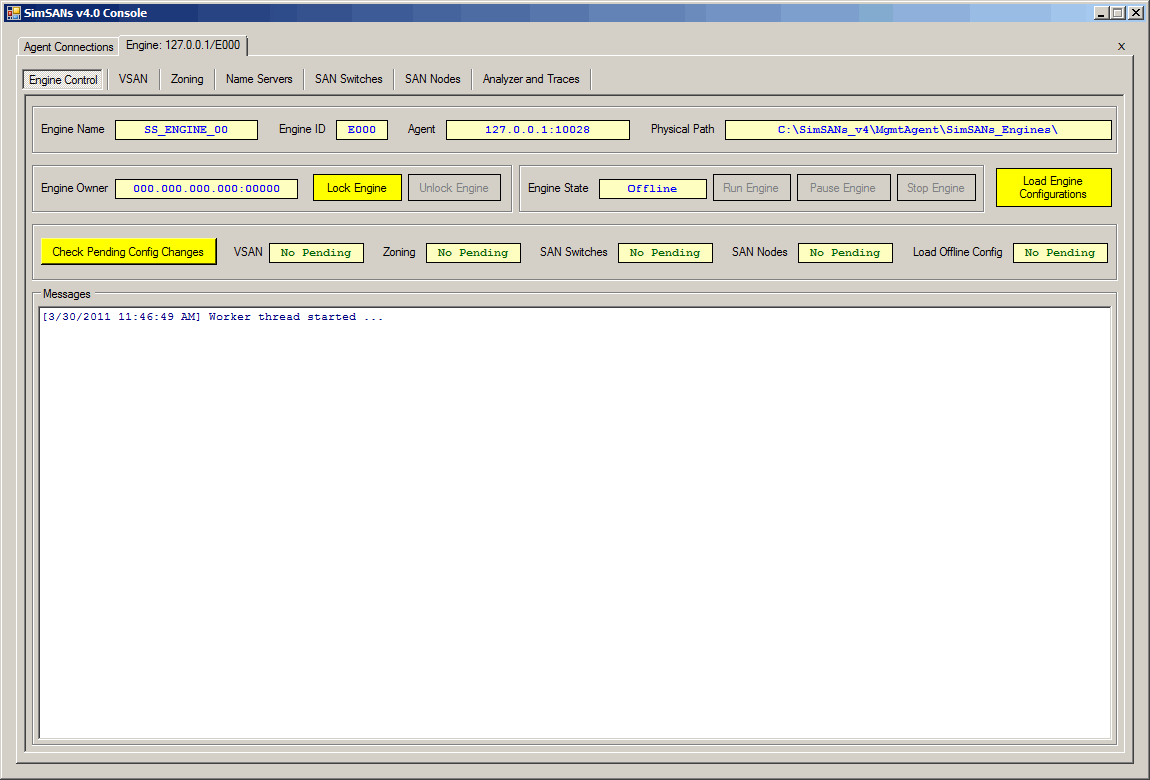The image size is (1150, 780).
Task: Open the Analyzer and Traces tab
Action: coord(531,79)
